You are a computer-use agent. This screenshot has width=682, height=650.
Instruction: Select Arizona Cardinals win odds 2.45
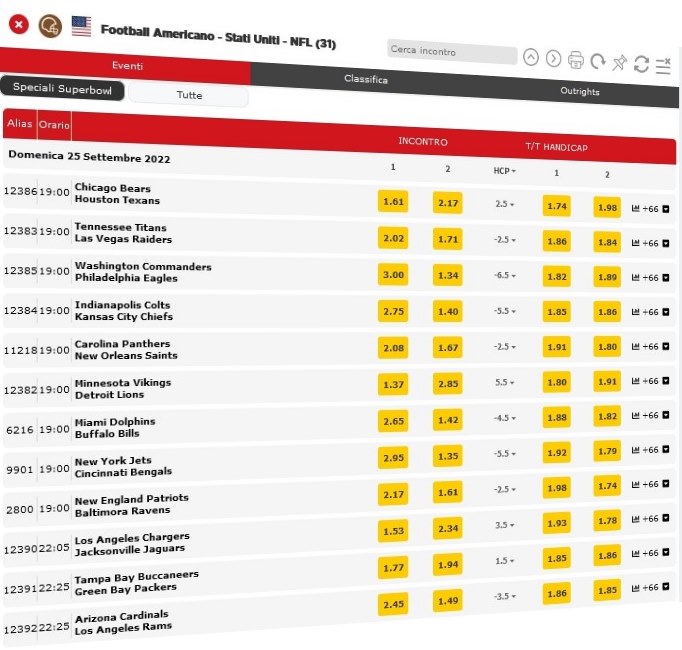pyautogui.click(x=393, y=604)
